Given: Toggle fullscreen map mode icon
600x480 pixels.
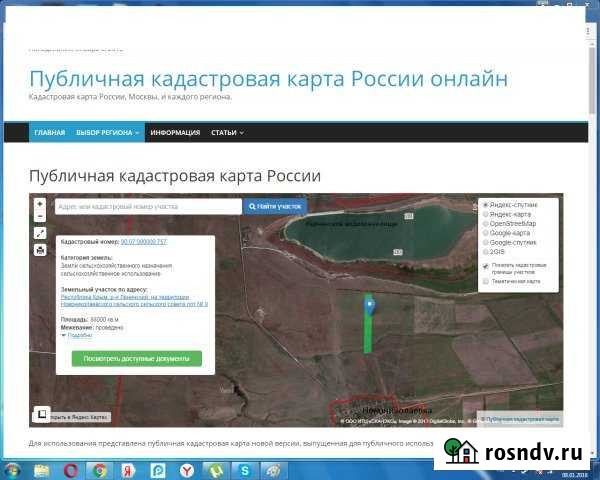Looking at the screenshot, I should (x=40, y=233).
